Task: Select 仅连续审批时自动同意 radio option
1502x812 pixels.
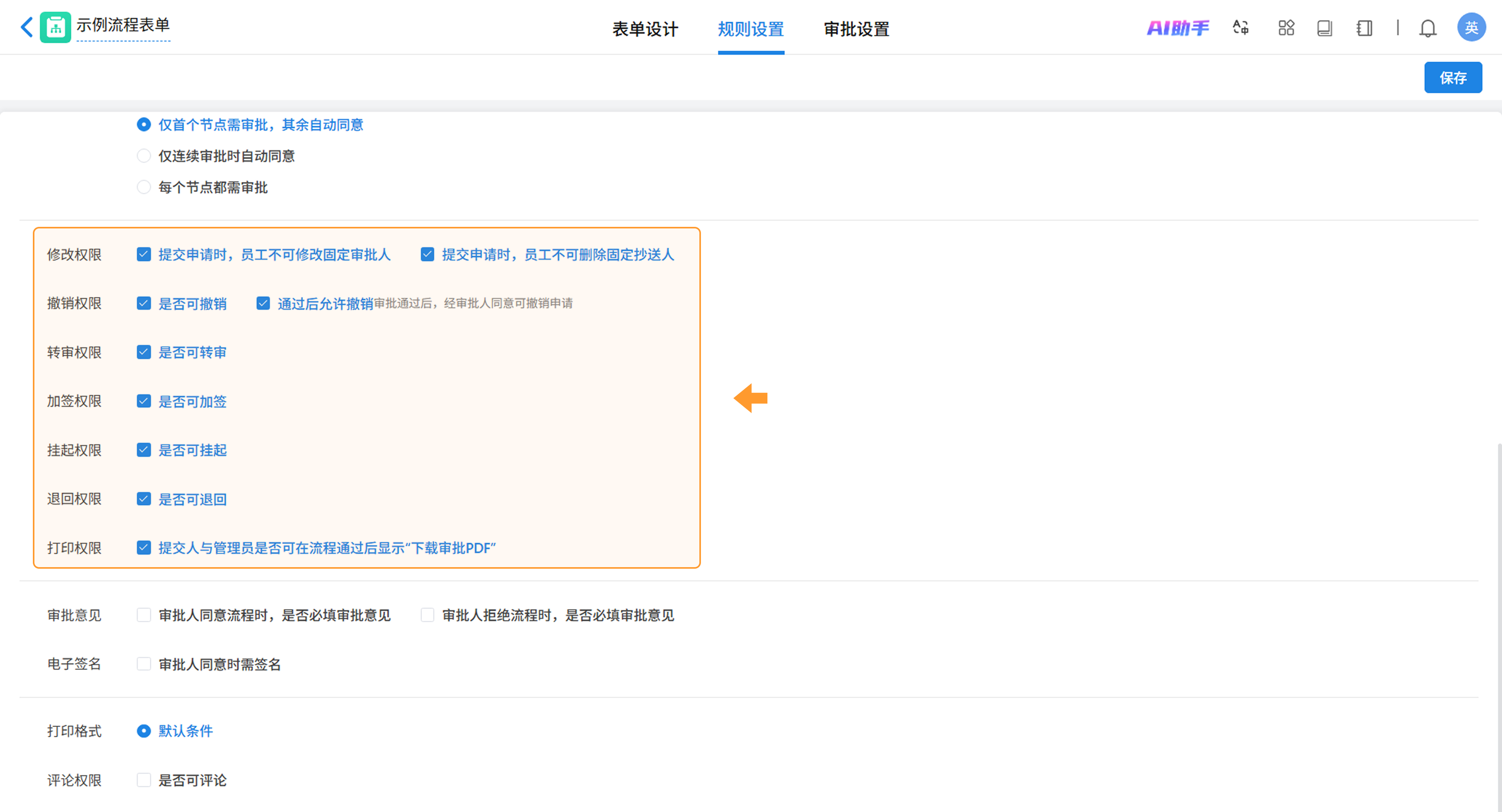Action: click(x=144, y=156)
